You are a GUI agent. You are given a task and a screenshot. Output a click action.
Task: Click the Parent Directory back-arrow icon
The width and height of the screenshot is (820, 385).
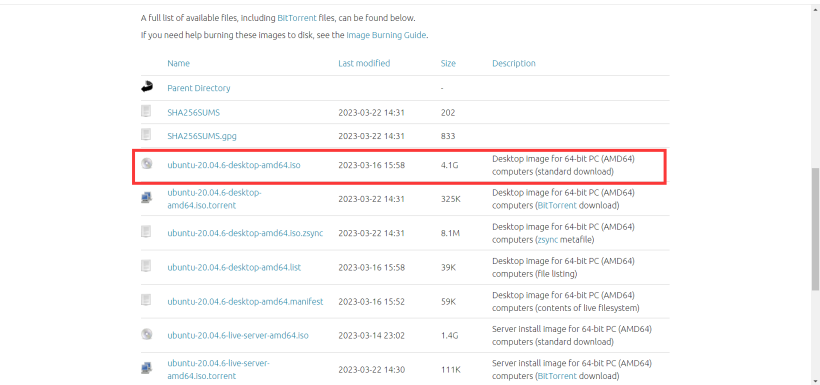(147, 87)
